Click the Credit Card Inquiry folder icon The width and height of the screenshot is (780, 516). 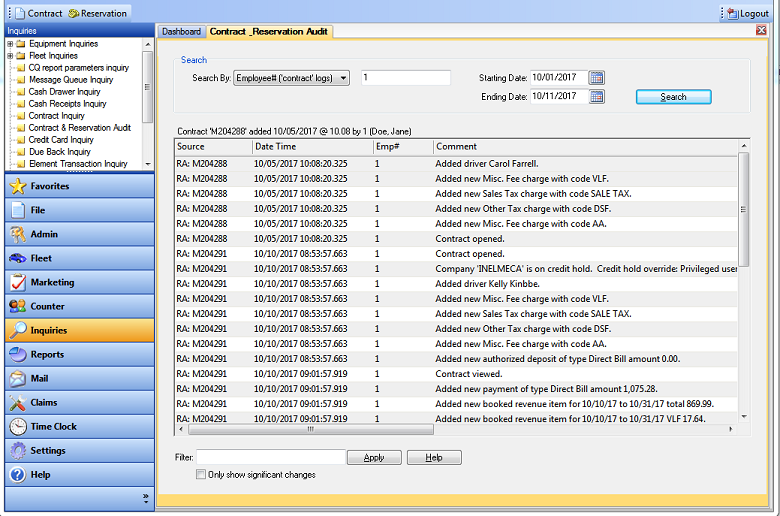point(20,140)
